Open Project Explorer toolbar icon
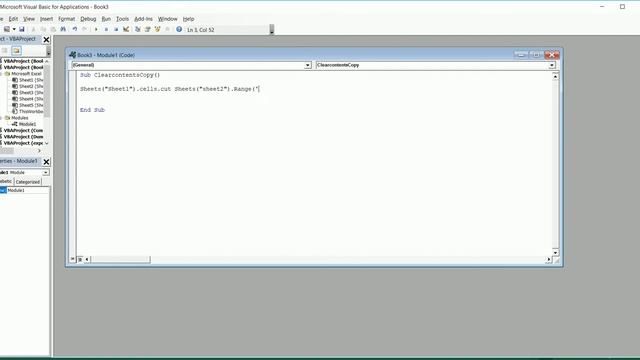Image resolution: width=640 pixels, height=360 pixels. tap(138, 29)
